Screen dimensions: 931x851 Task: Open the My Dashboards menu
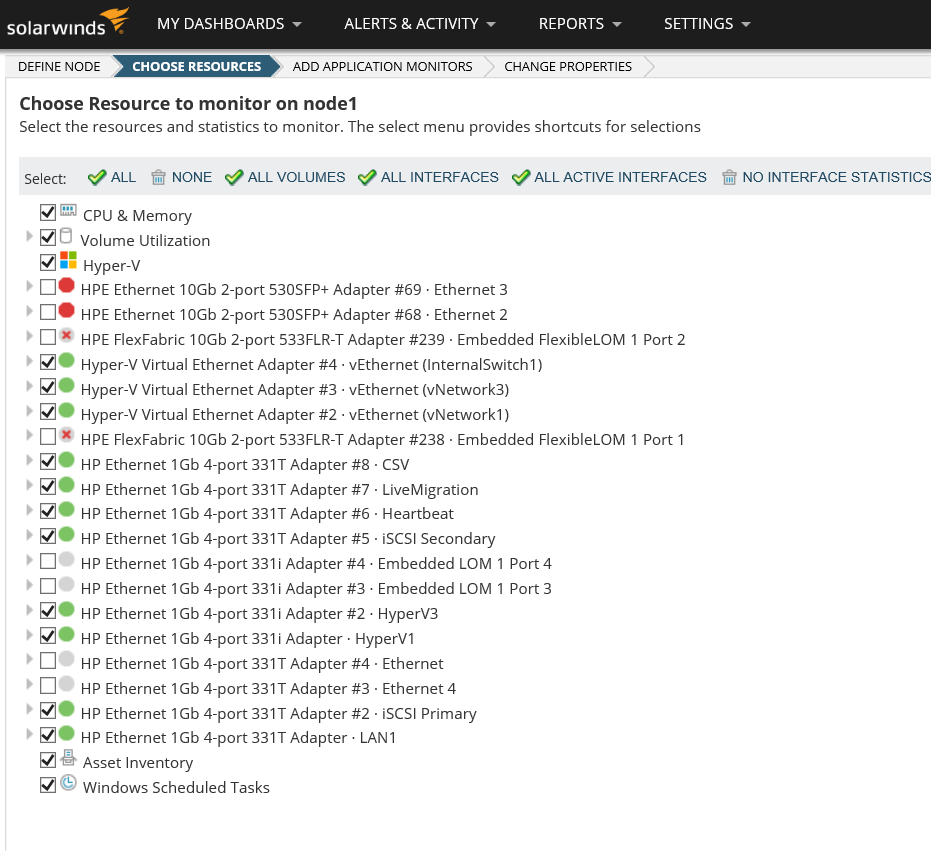(229, 24)
